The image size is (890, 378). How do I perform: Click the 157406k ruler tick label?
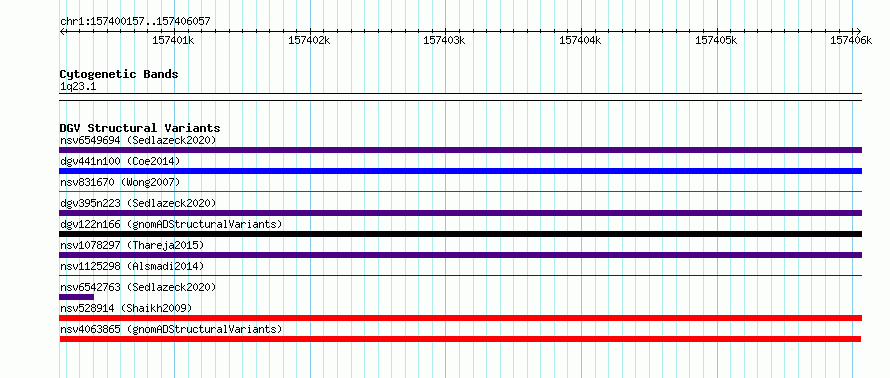click(851, 40)
